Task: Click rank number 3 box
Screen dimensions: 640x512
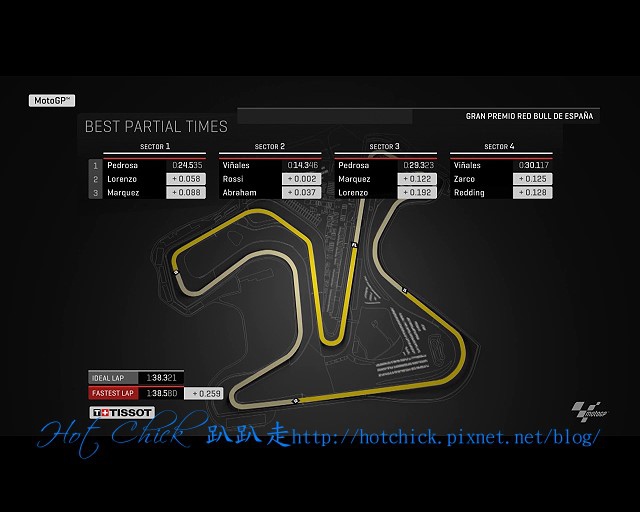Action: click(95, 193)
